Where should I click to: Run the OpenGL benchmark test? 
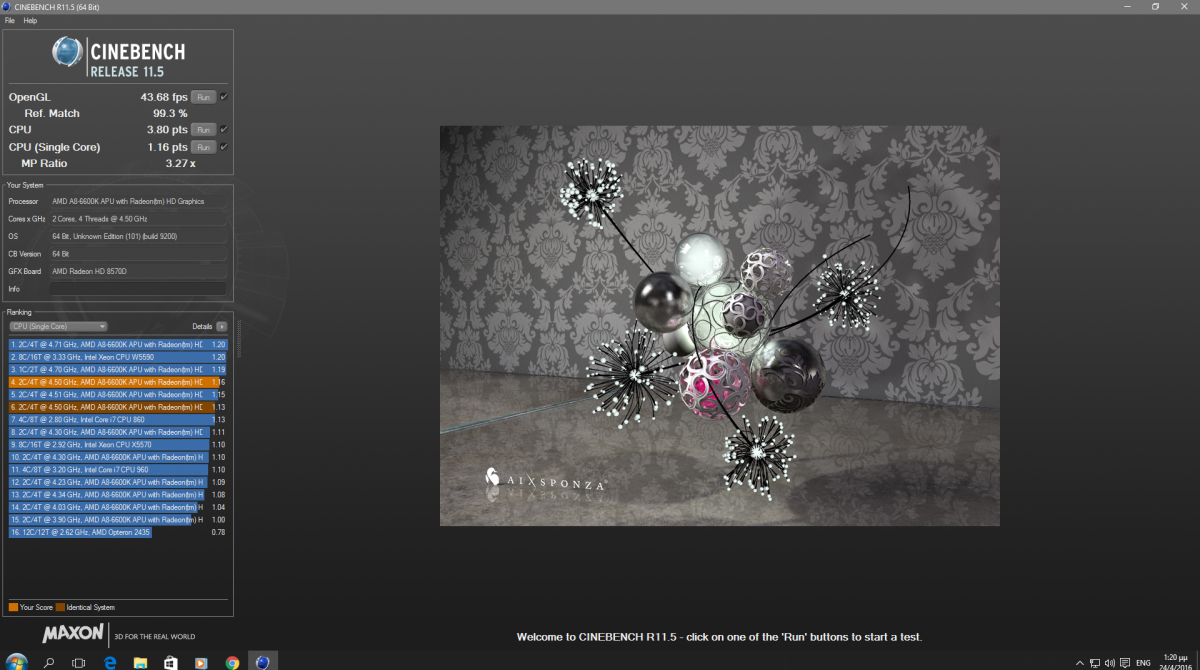click(203, 97)
